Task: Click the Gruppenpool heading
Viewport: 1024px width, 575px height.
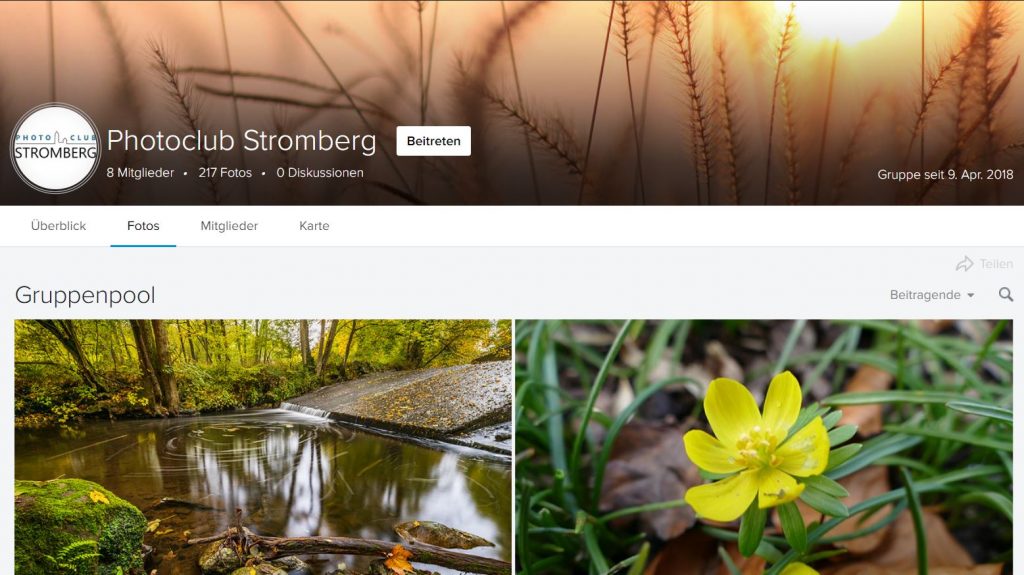Action: click(86, 295)
